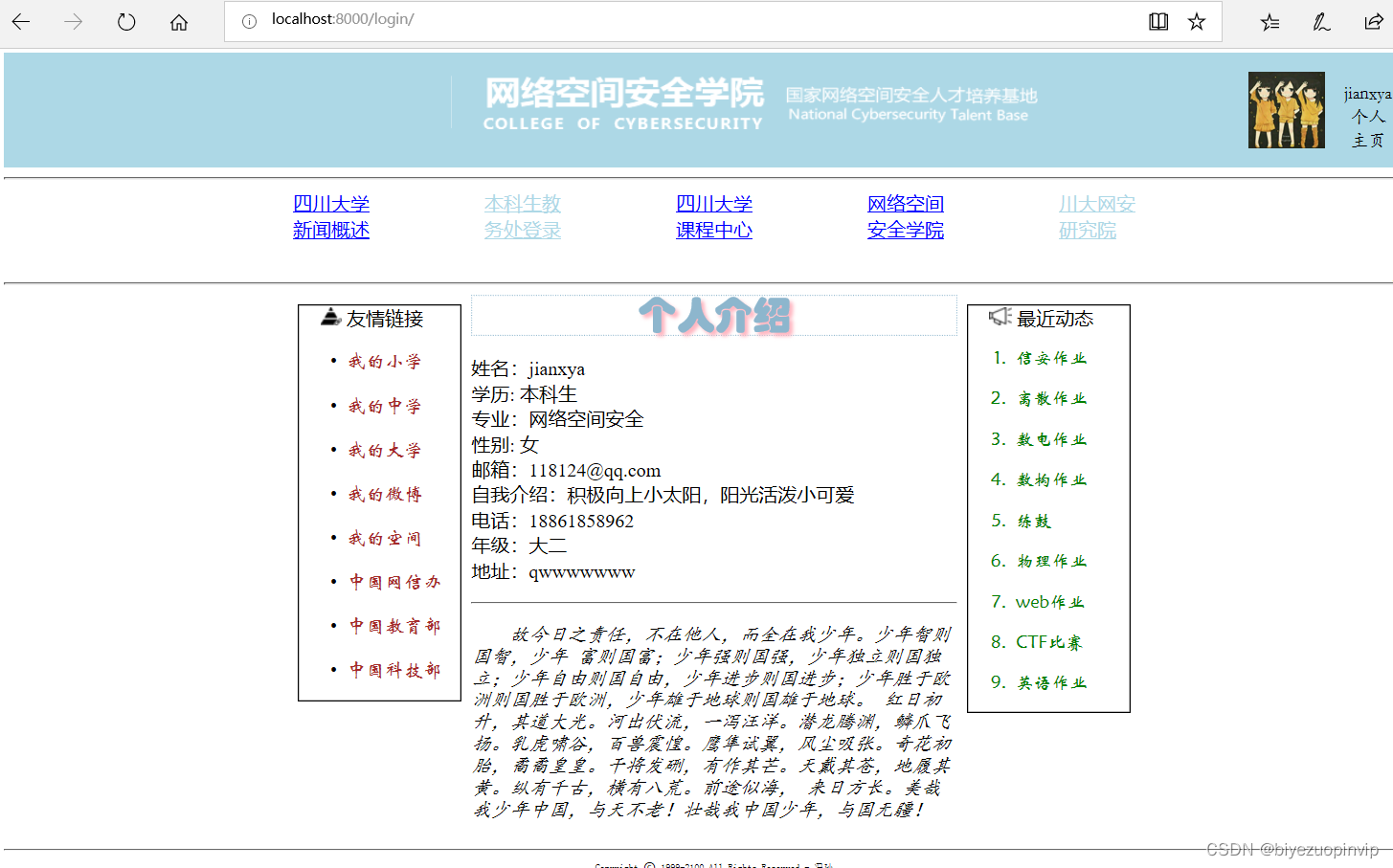Click the share page icon
Viewport: 1393px width, 868px height.
click(1373, 22)
